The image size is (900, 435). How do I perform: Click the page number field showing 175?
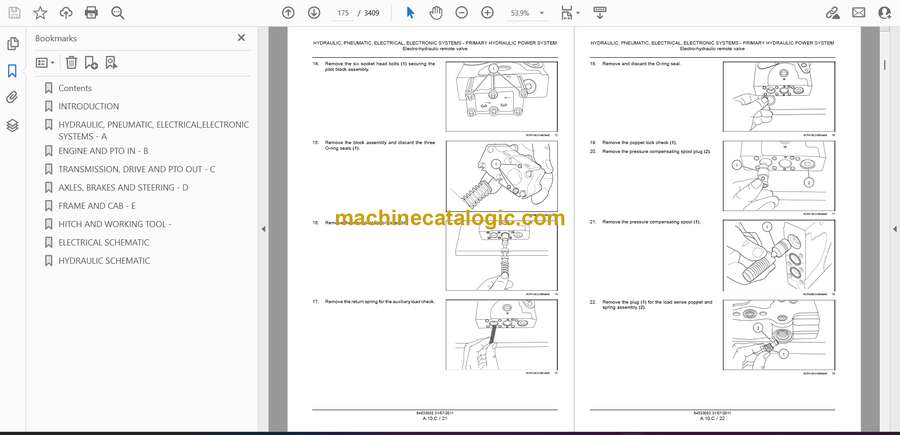click(x=343, y=13)
